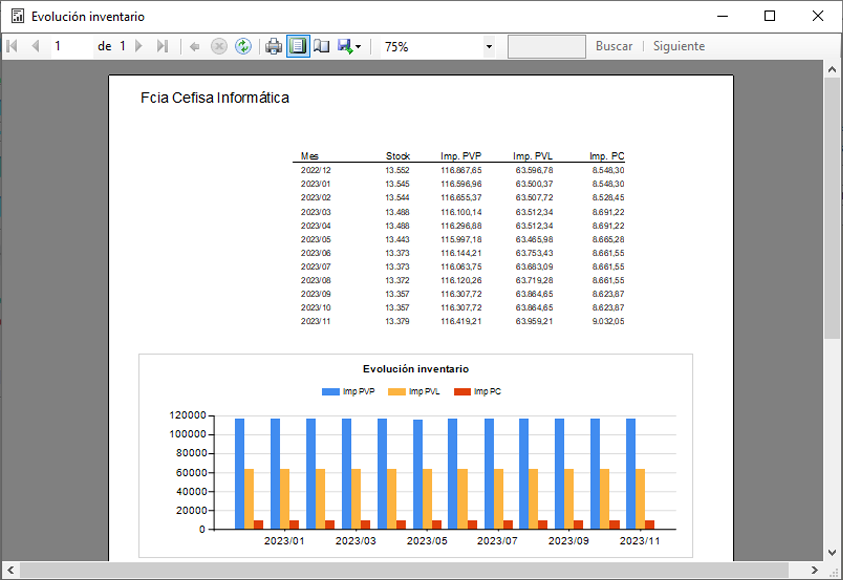
Task: Click the Imp PVL orange legend swatch
Action: 397,392
